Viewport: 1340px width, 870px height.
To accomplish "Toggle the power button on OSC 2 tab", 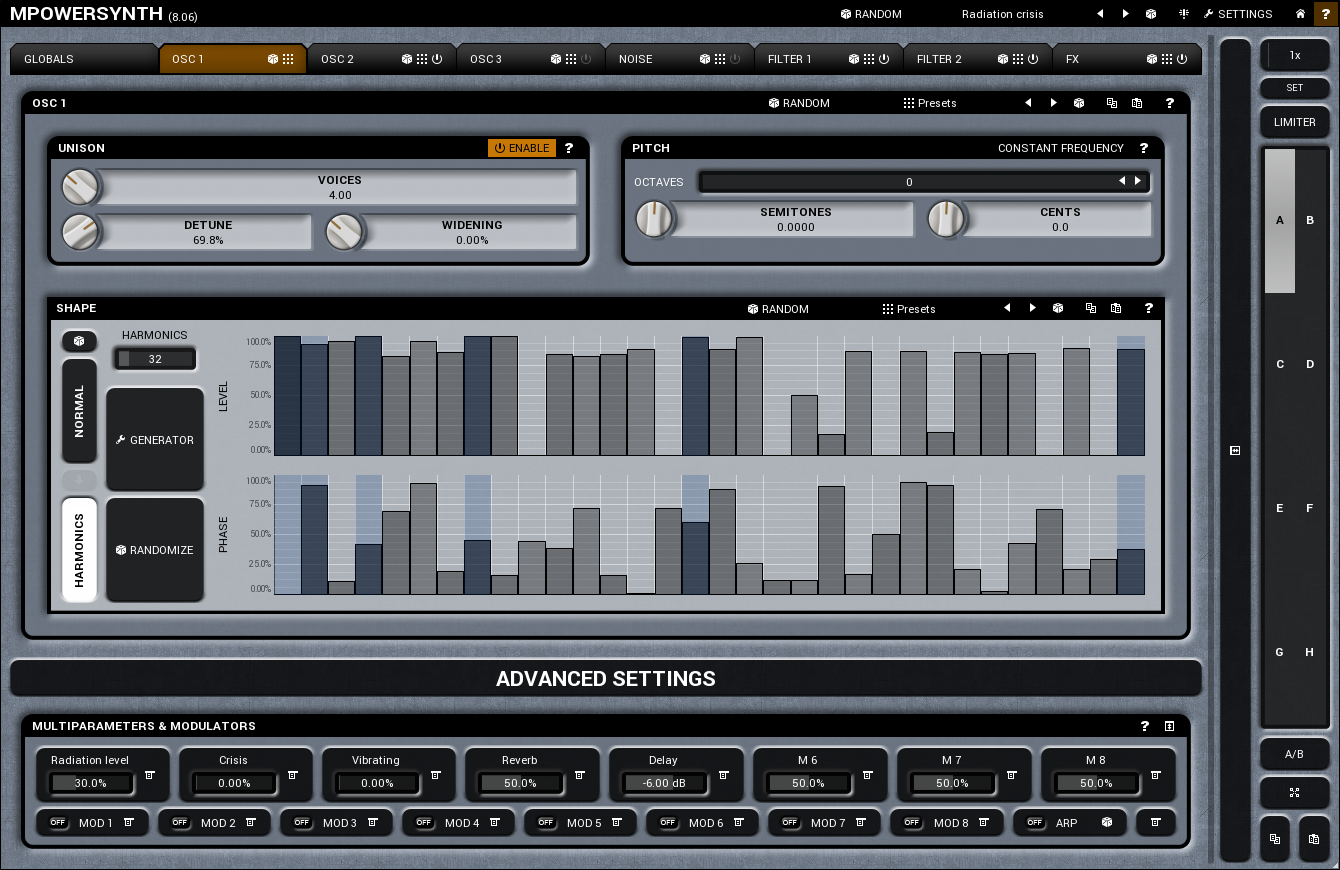I will (x=437, y=59).
